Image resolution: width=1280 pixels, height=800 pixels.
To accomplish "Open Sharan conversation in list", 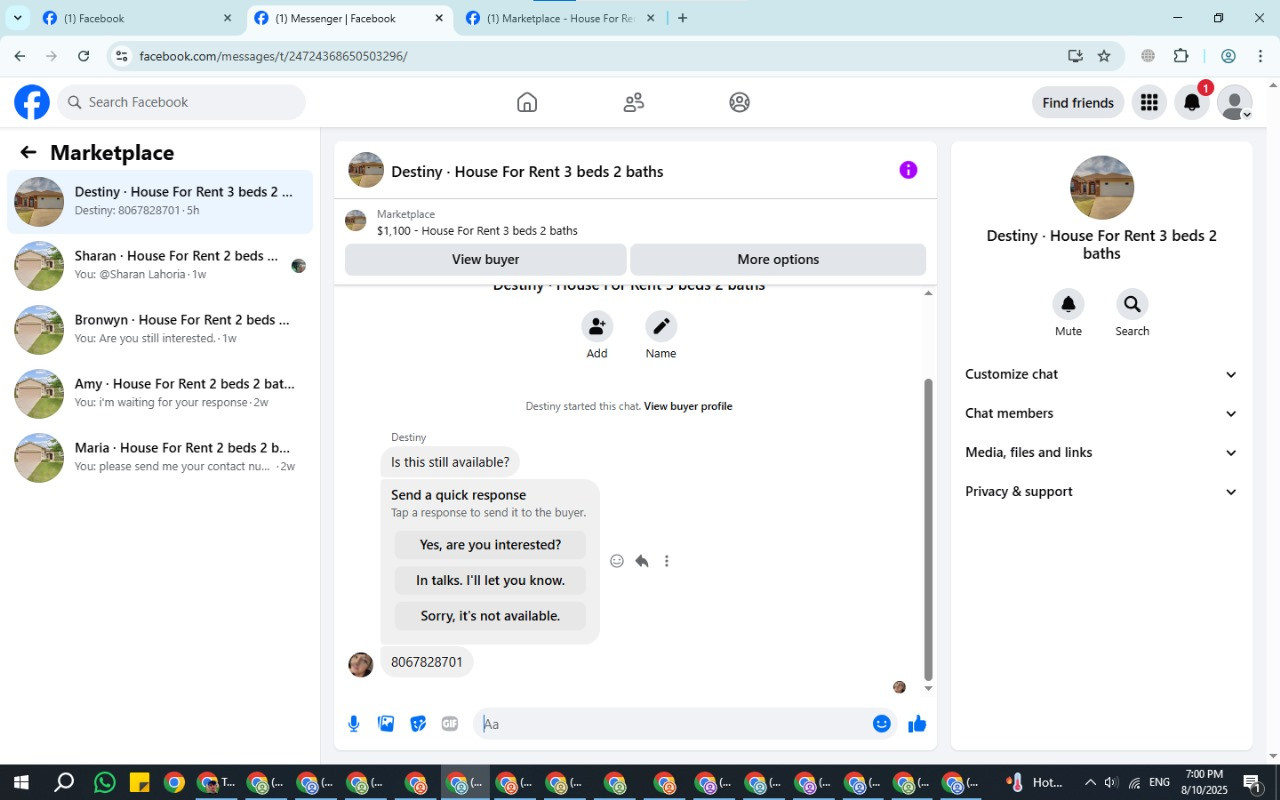I will 160,265.
